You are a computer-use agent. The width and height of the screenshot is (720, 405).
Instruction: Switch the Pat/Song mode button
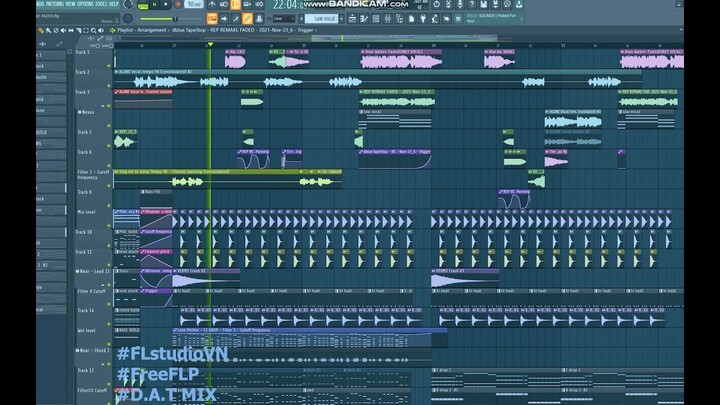143,5
